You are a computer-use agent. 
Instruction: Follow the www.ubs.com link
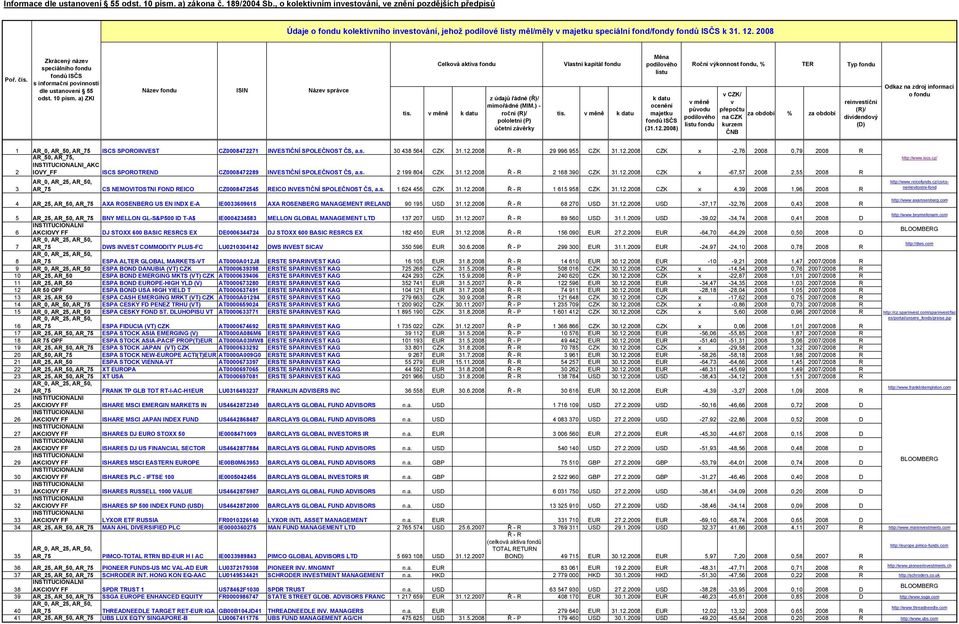[x=919, y=618]
